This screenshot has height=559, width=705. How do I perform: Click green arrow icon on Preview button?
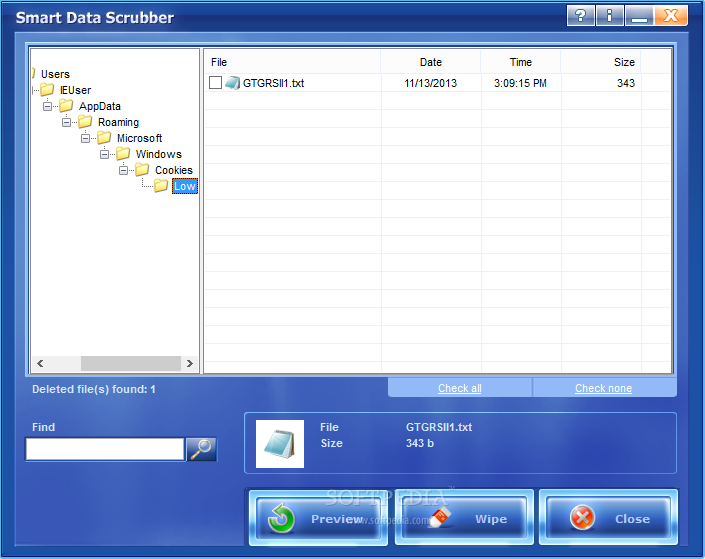coord(281,518)
